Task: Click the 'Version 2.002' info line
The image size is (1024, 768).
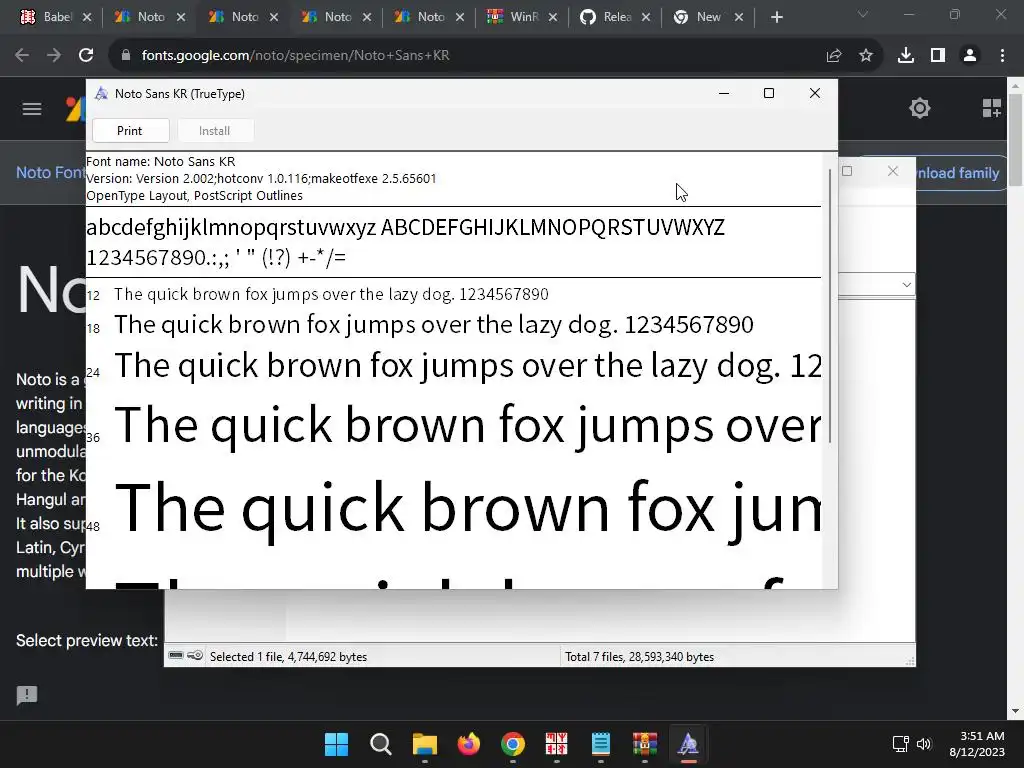Action: [261, 178]
